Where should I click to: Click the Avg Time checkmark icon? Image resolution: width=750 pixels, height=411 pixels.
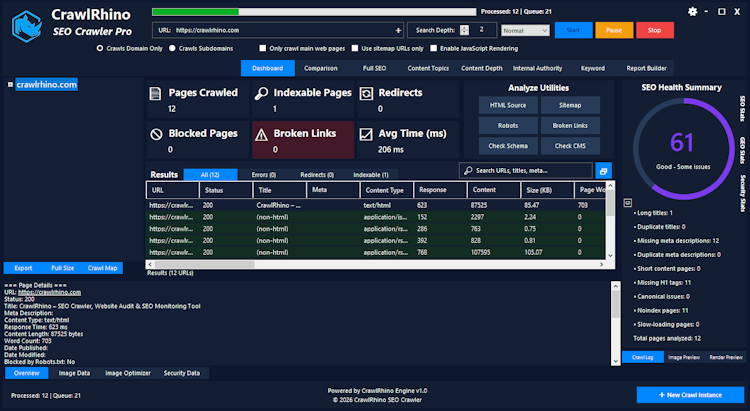click(366, 134)
